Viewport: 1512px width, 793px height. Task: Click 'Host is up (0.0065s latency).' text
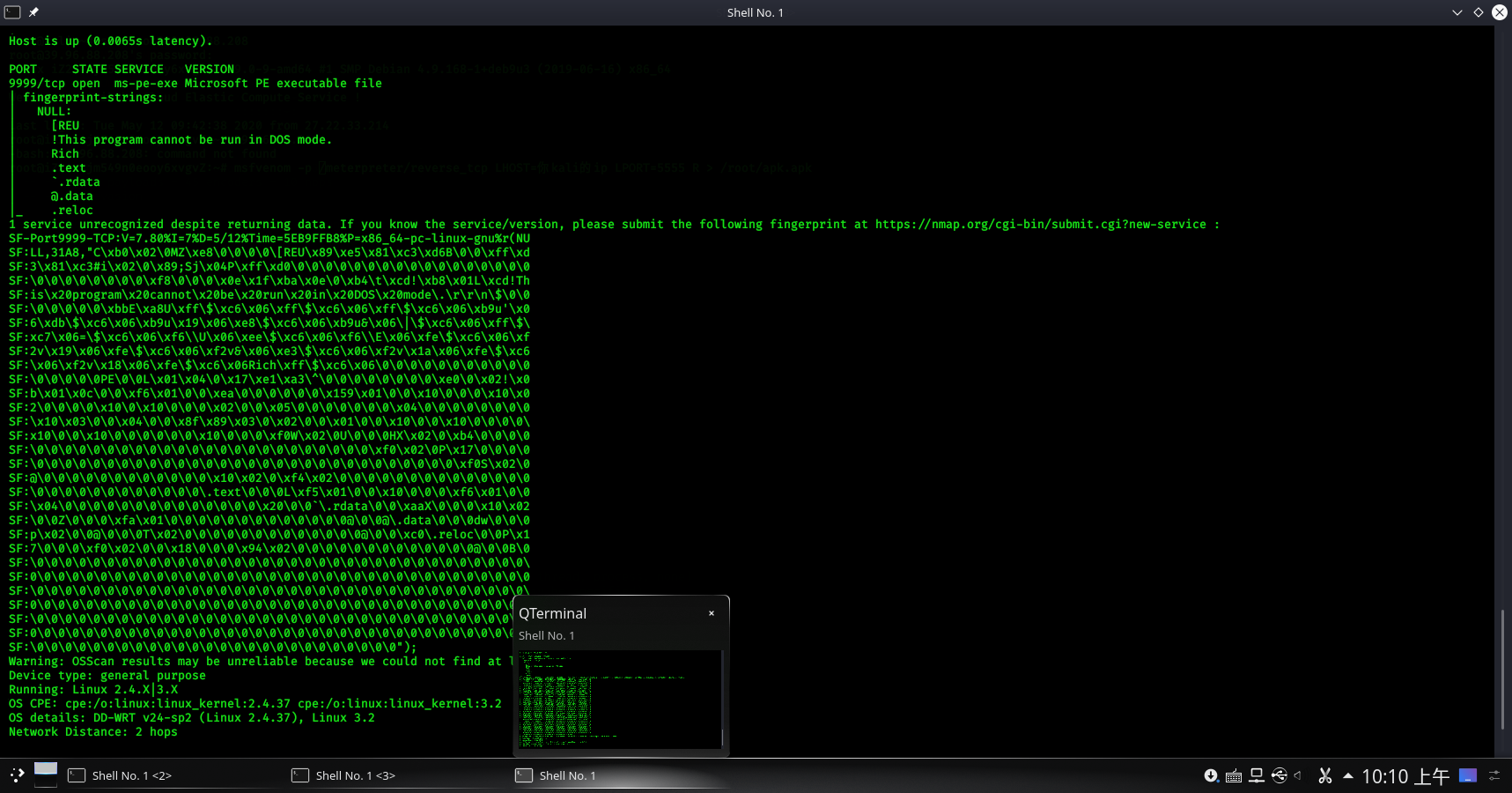coord(111,41)
